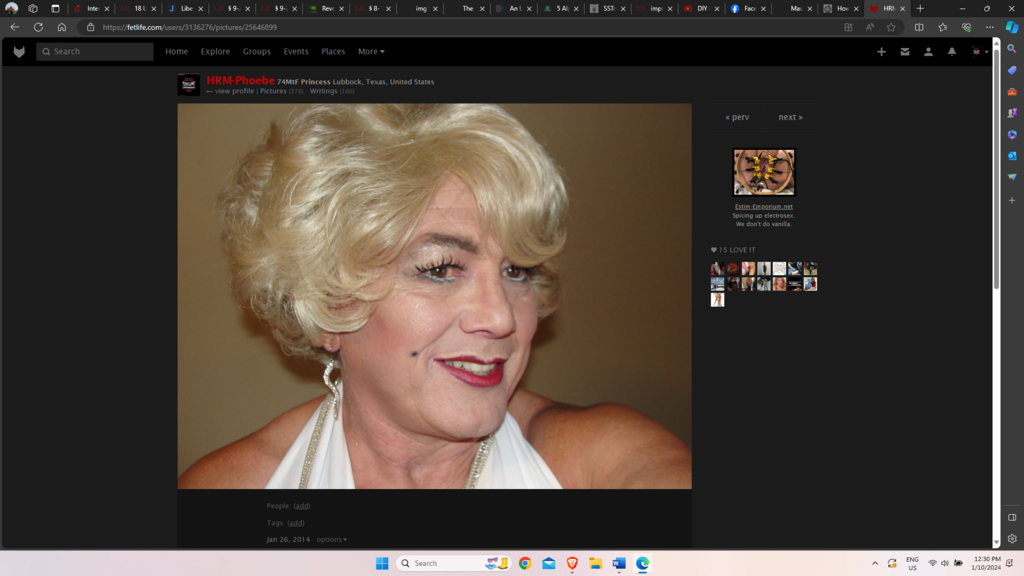Open the Writings link
This screenshot has width=1024, height=576.
(x=323, y=91)
